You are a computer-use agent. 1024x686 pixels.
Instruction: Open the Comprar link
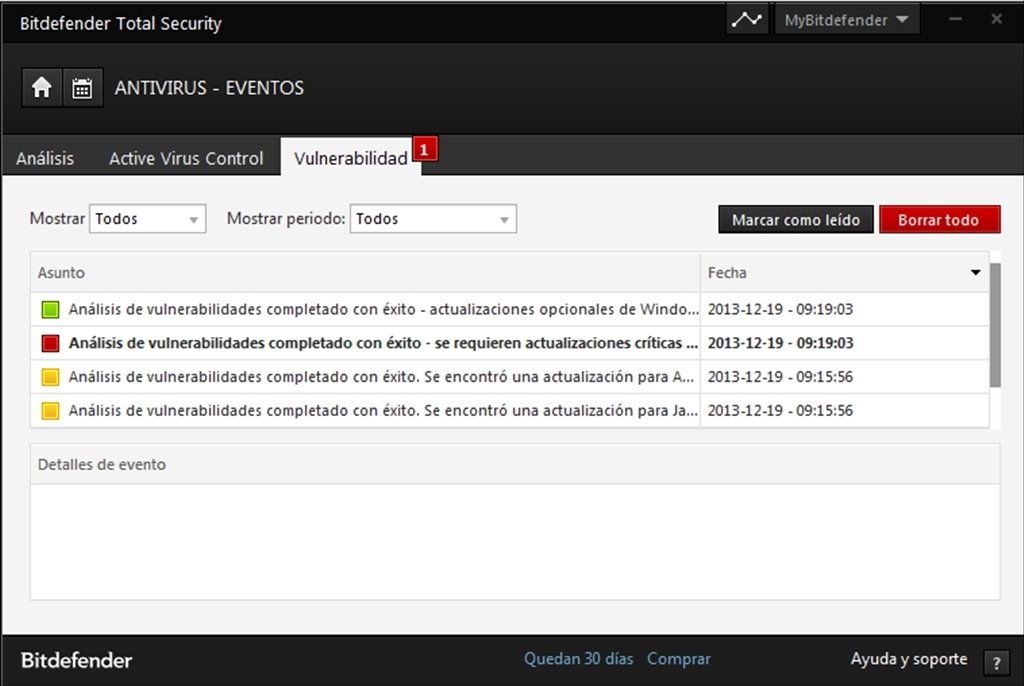pos(679,659)
